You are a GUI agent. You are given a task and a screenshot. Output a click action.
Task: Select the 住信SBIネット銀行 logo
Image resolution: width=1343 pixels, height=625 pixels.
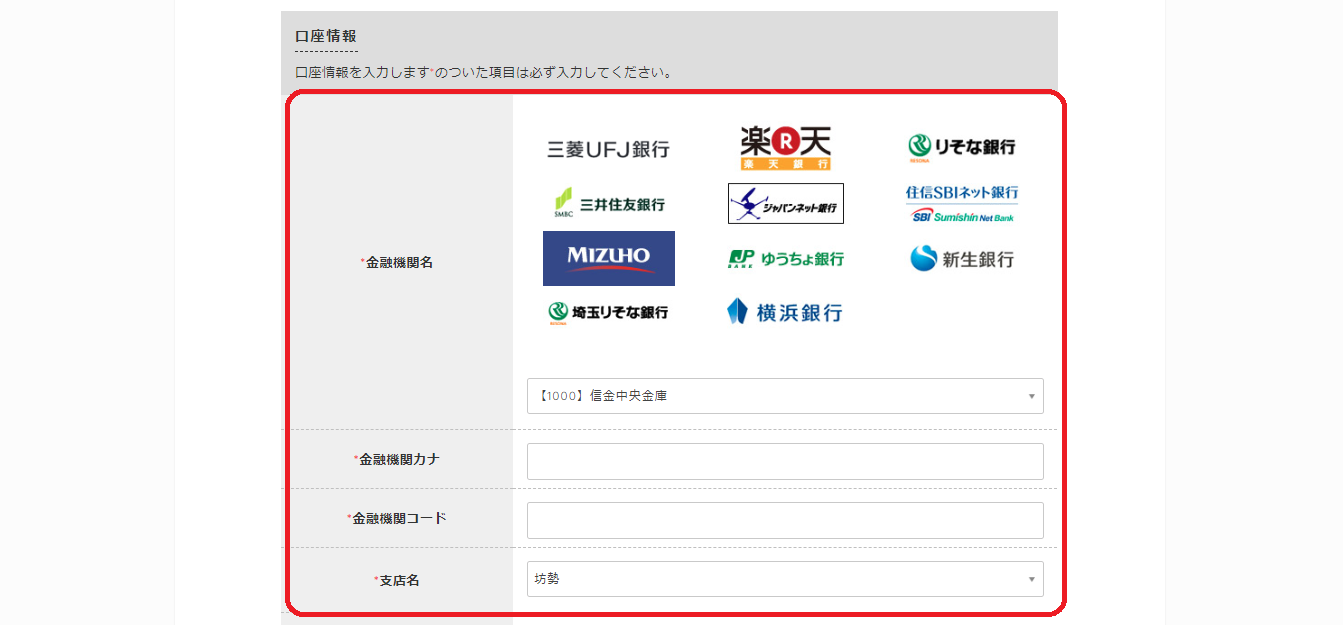pyautogui.click(x=962, y=203)
